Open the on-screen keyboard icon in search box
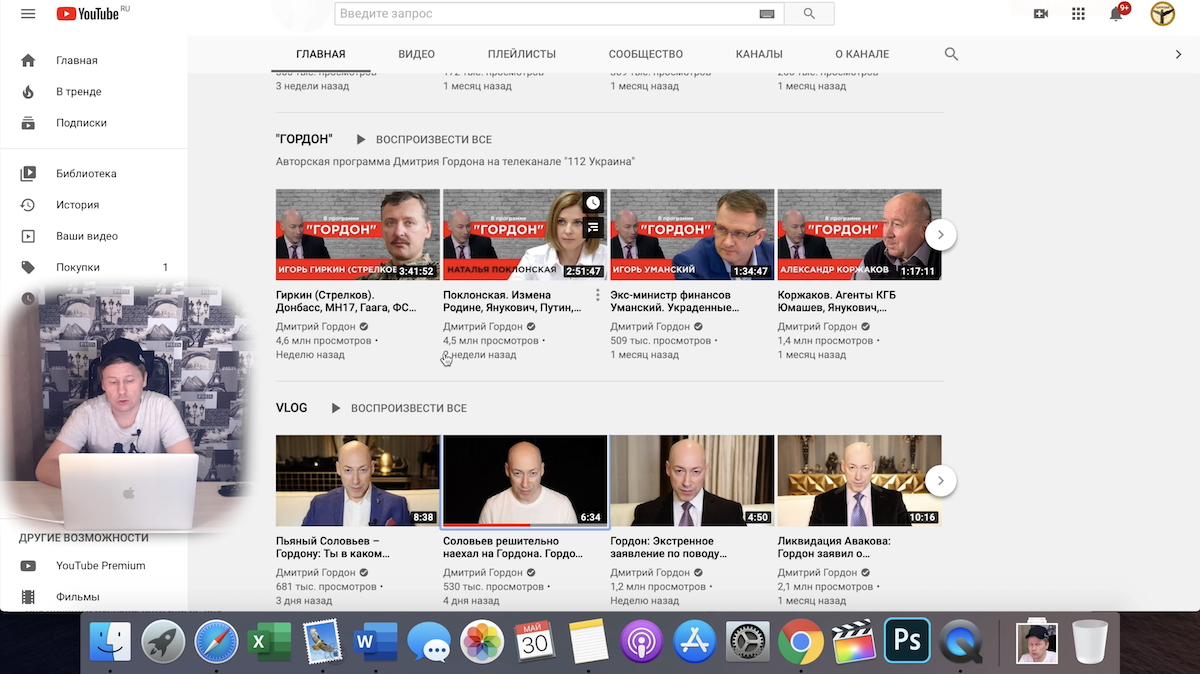1200x674 pixels. (x=767, y=14)
